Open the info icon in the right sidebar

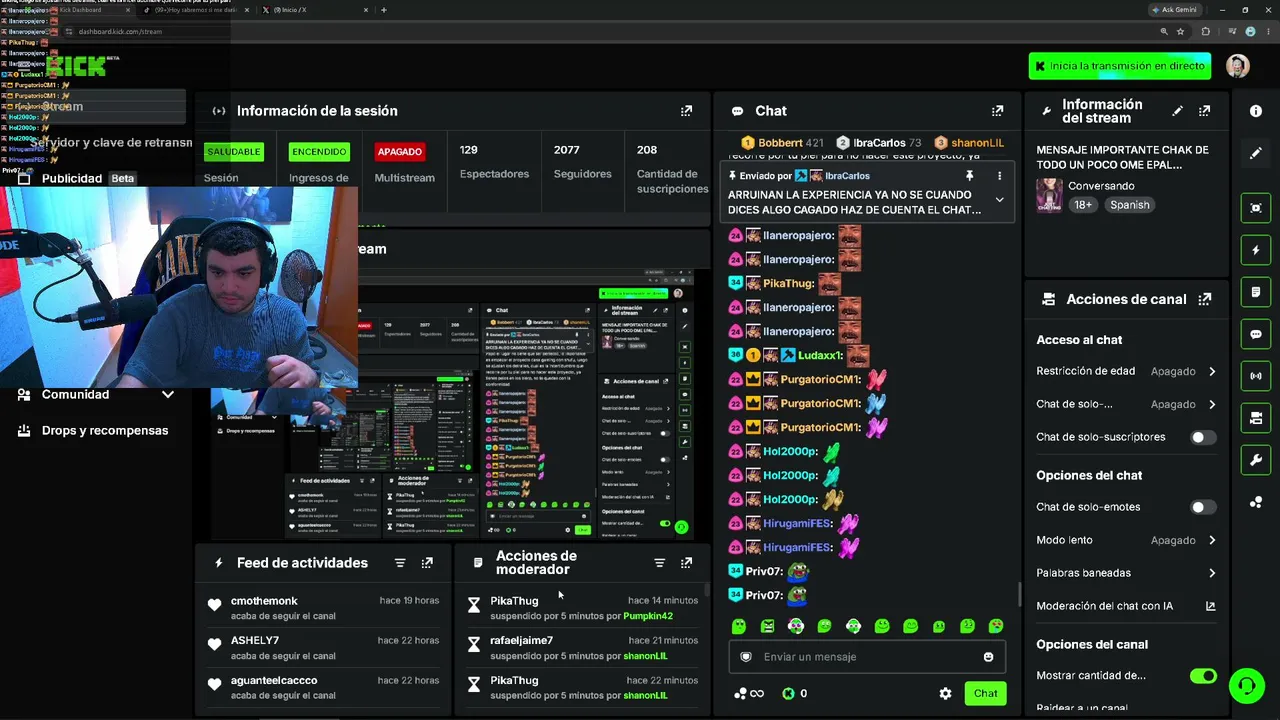tap(1256, 111)
